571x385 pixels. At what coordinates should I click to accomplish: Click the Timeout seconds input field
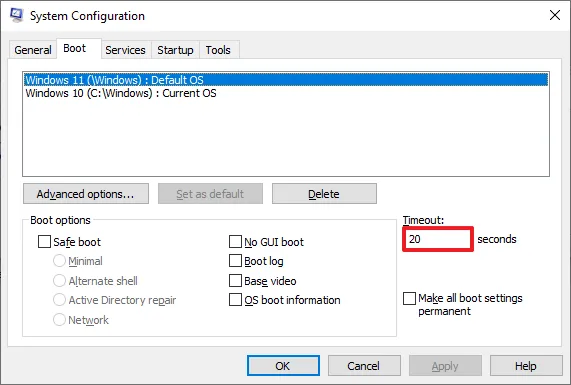tap(438, 239)
